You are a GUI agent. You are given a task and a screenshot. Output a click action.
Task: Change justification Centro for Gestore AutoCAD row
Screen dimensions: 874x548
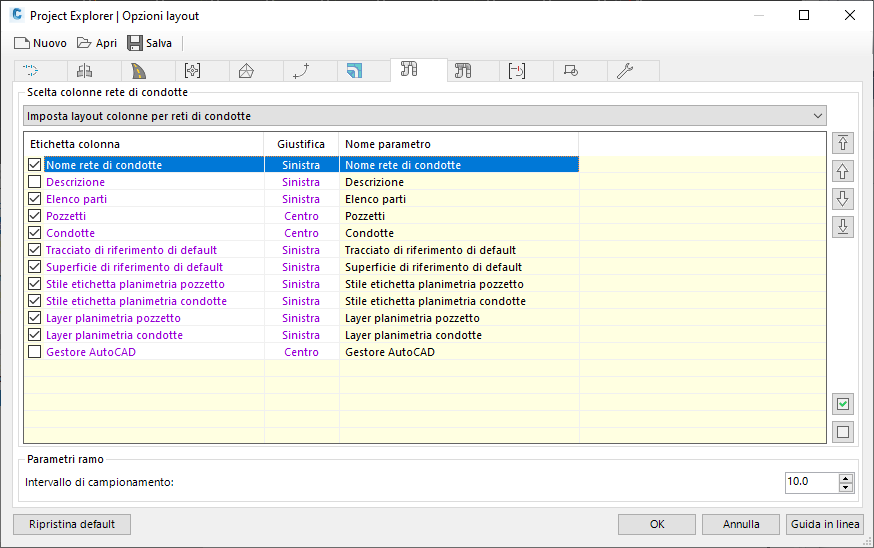click(301, 352)
